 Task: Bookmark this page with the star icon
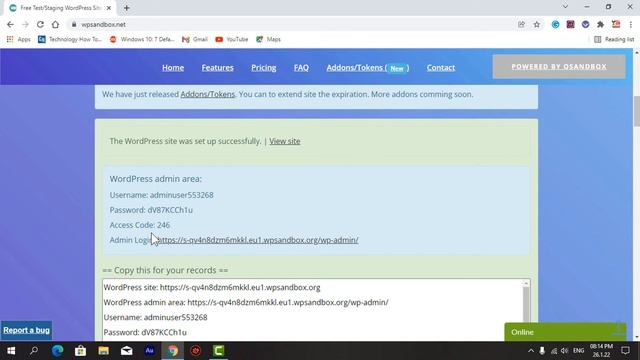pos(536,24)
